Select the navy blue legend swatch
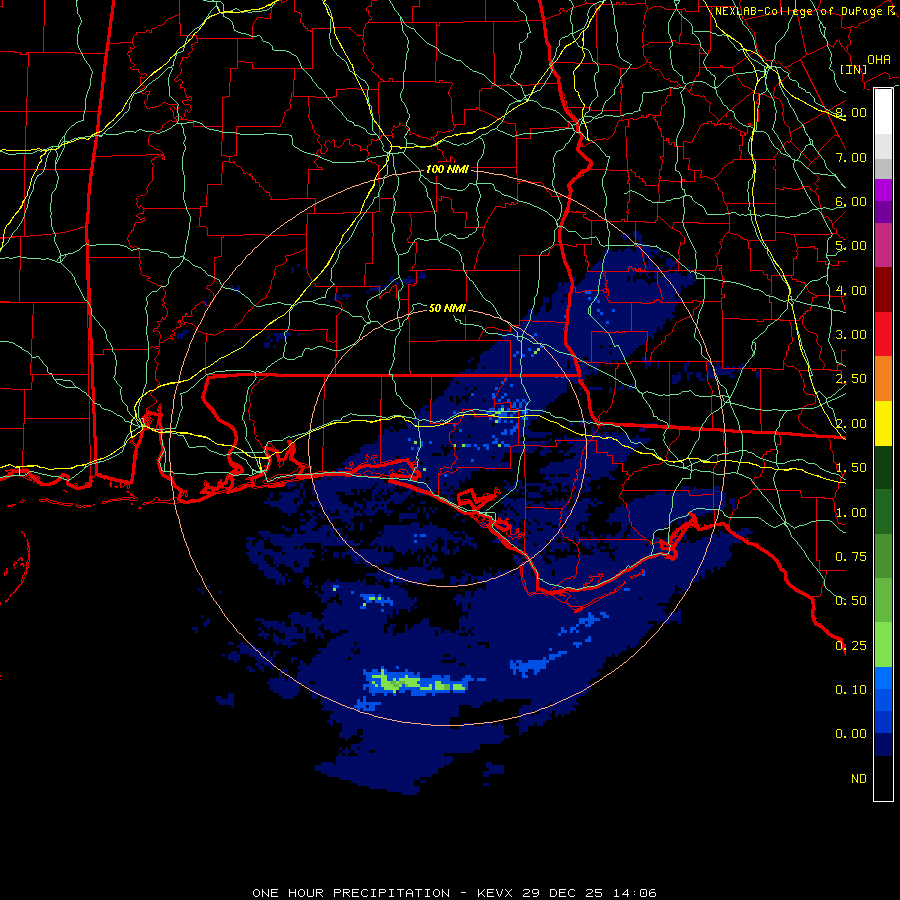Image resolution: width=900 pixels, height=900 pixels. click(x=883, y=744)
